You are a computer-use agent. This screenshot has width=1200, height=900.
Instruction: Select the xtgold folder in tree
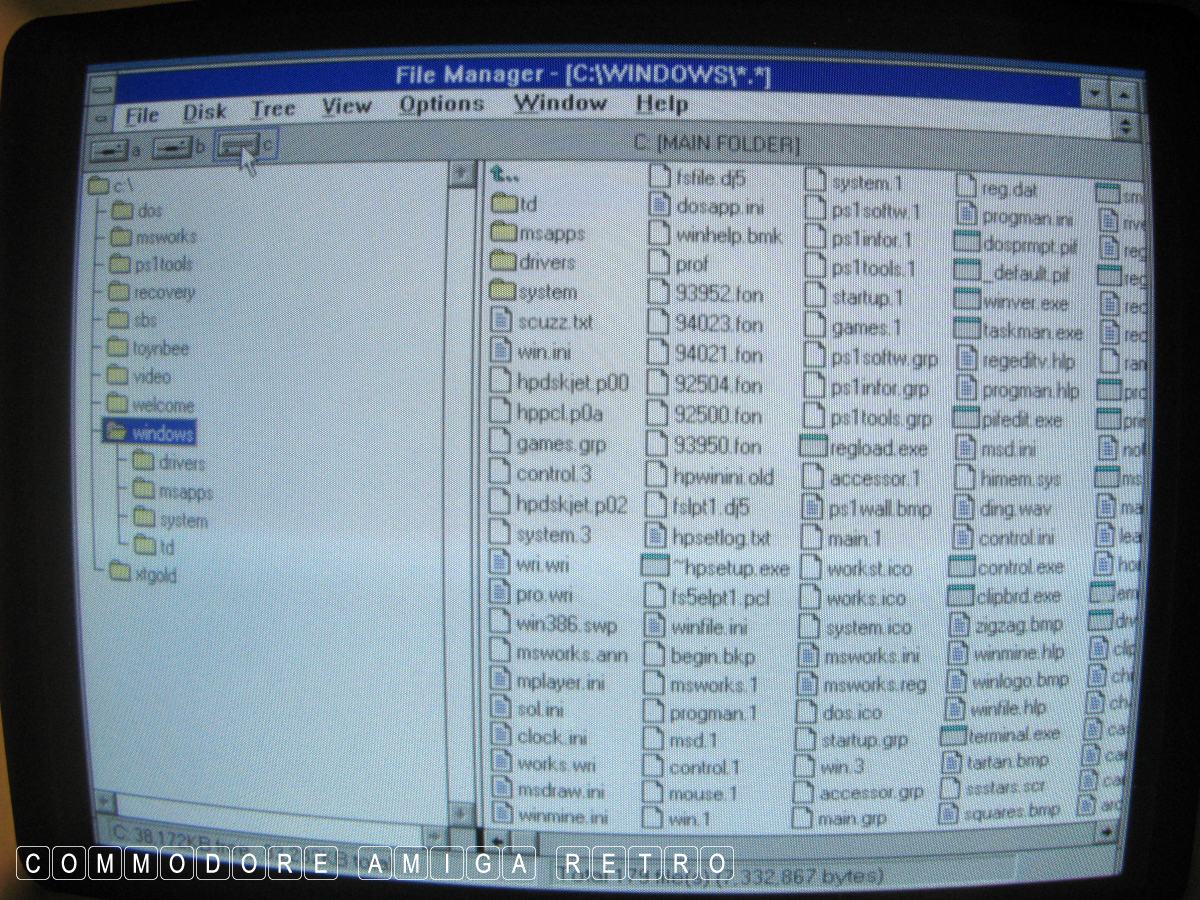tap(121, 573)
